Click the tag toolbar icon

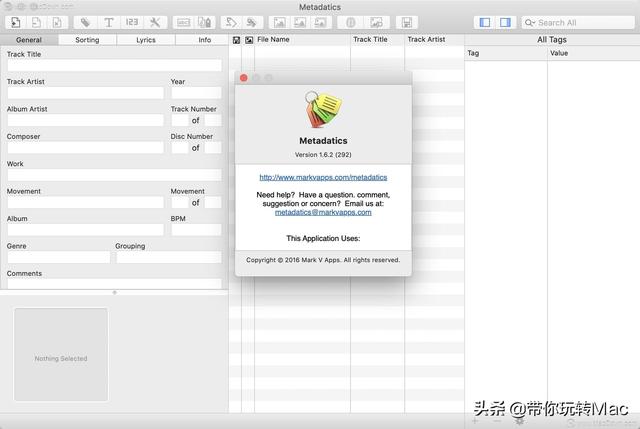85,22
